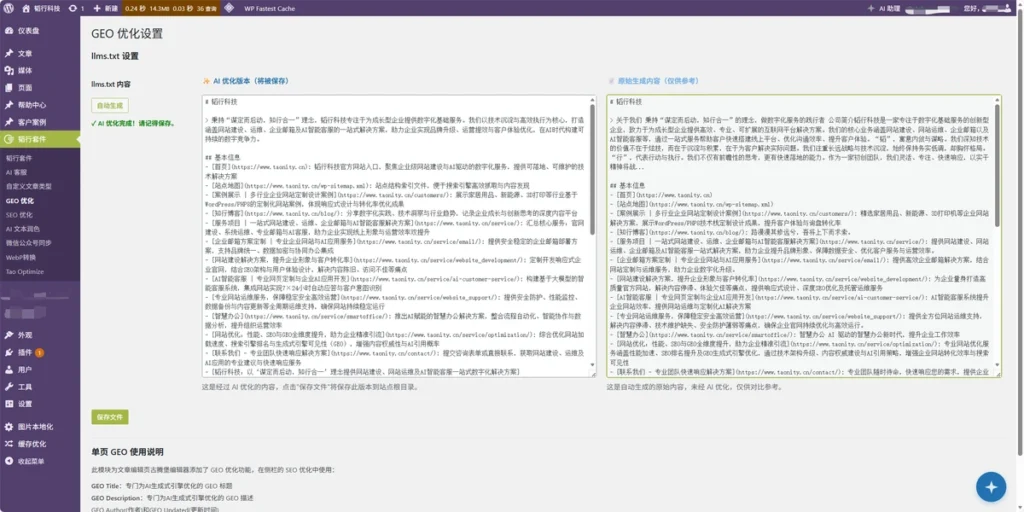Open the AI 文本润色 submenu item

23,229
